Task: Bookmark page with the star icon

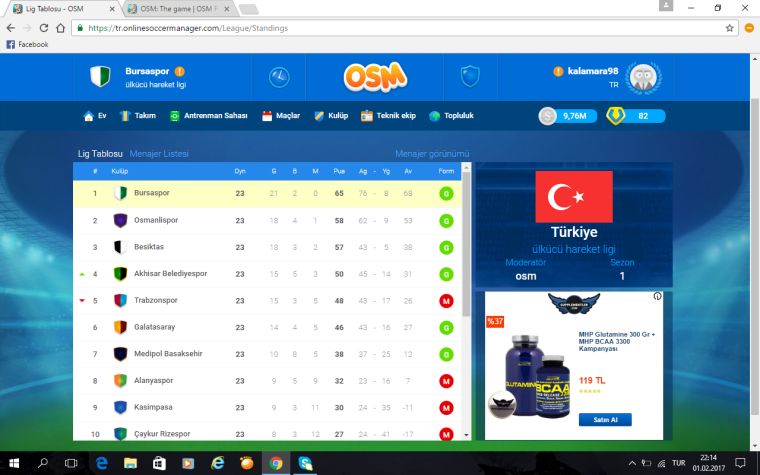Action: coord(729,28)
